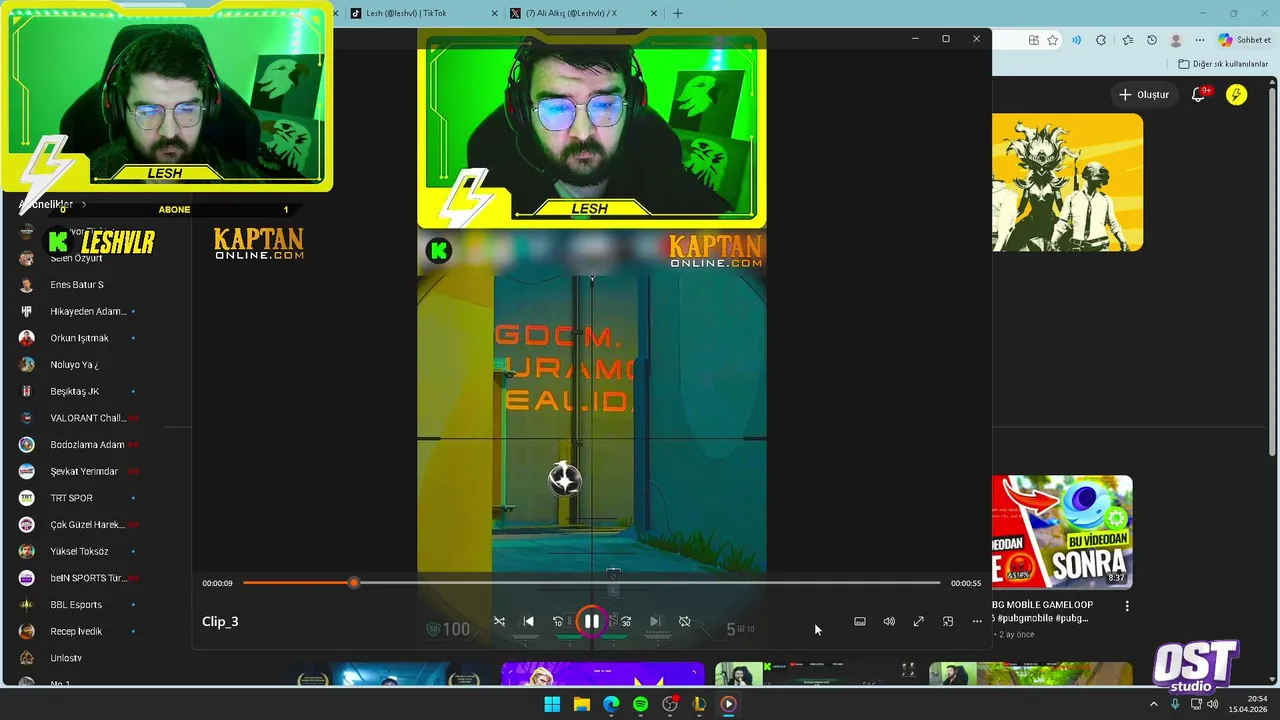Open the volume control in media player
The image size is (1280, 720).
coord(889,621)
